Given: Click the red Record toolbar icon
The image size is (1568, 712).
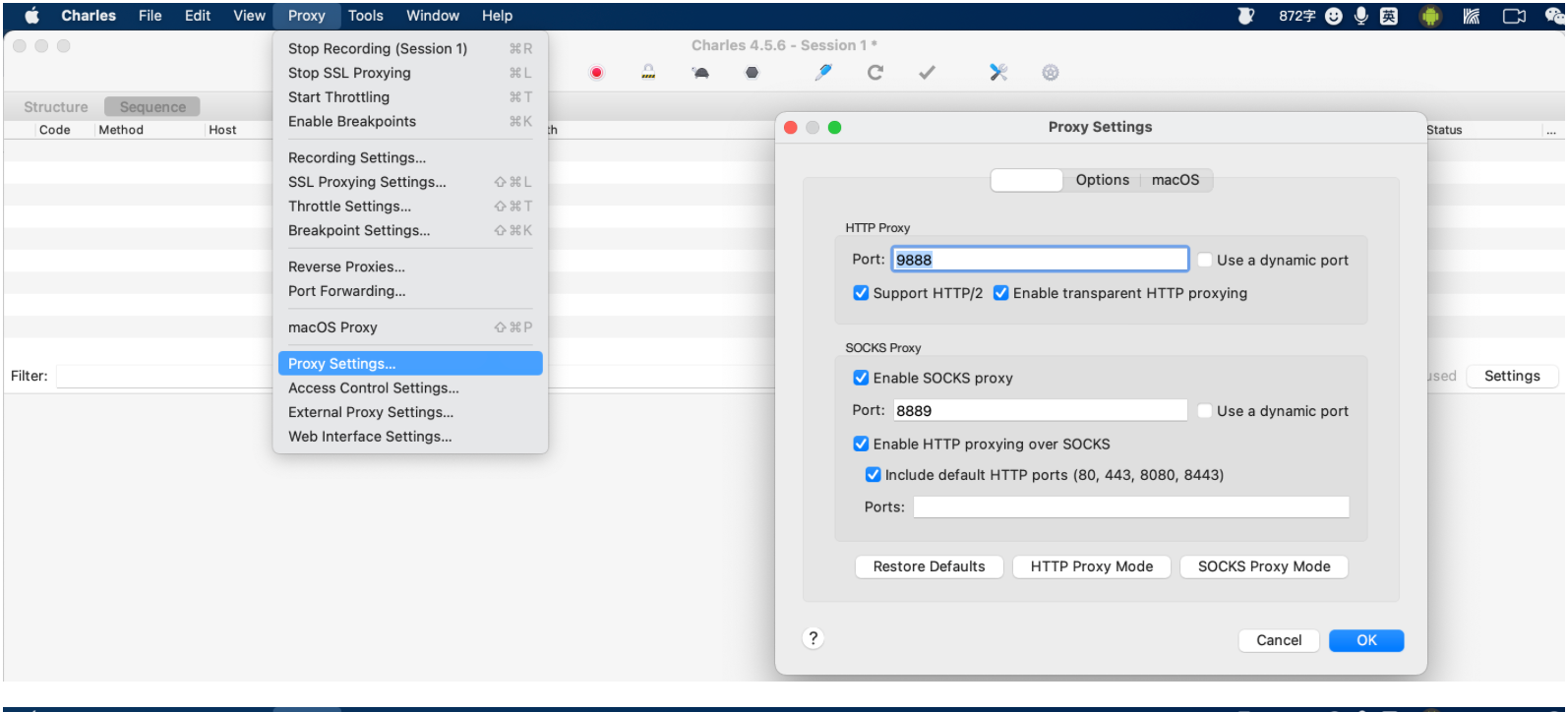Looking at the screenshot, I should [596, 73].
